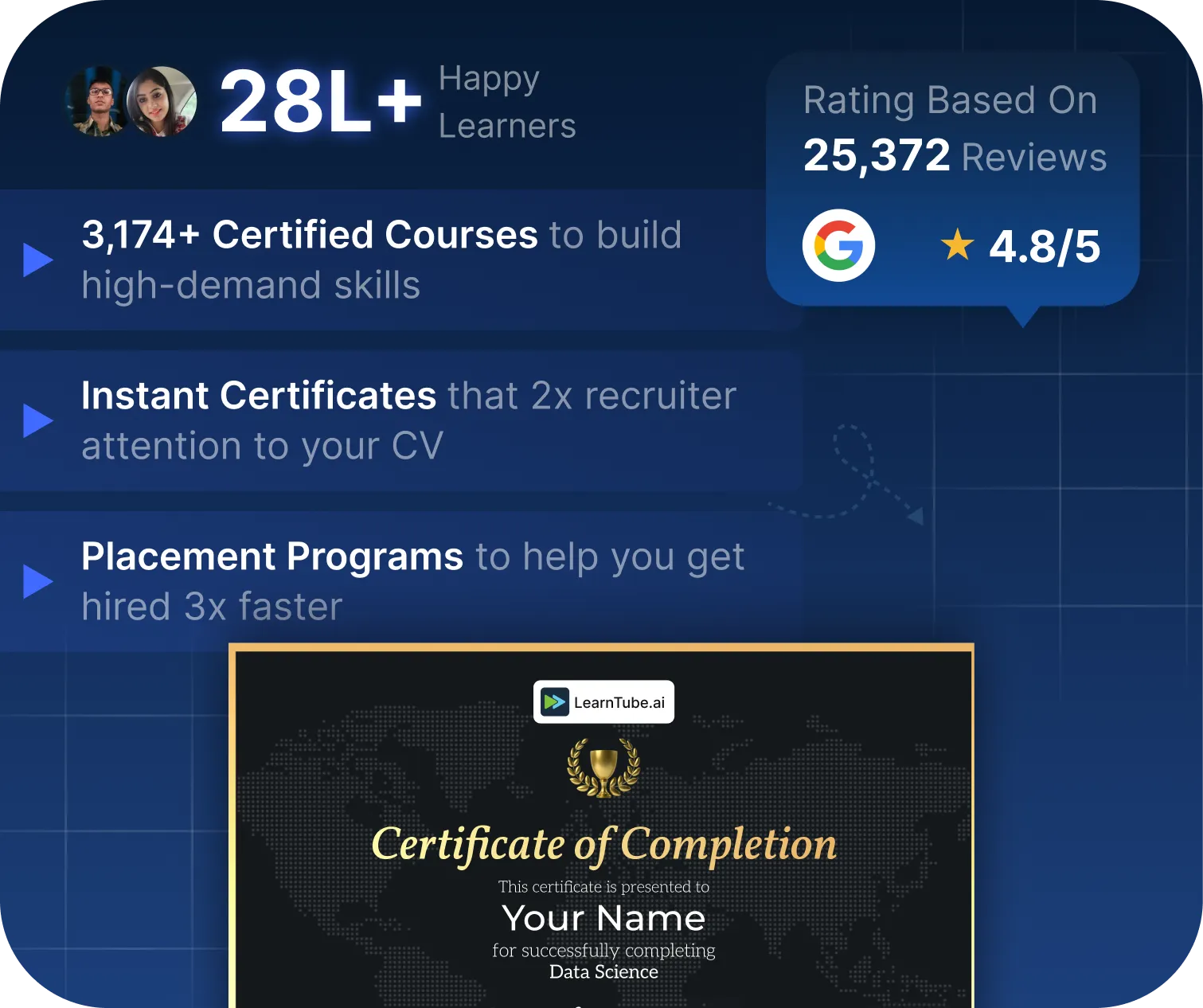
Task: Select the male learner avatar with glasses
Action: [x=98, y=102]
